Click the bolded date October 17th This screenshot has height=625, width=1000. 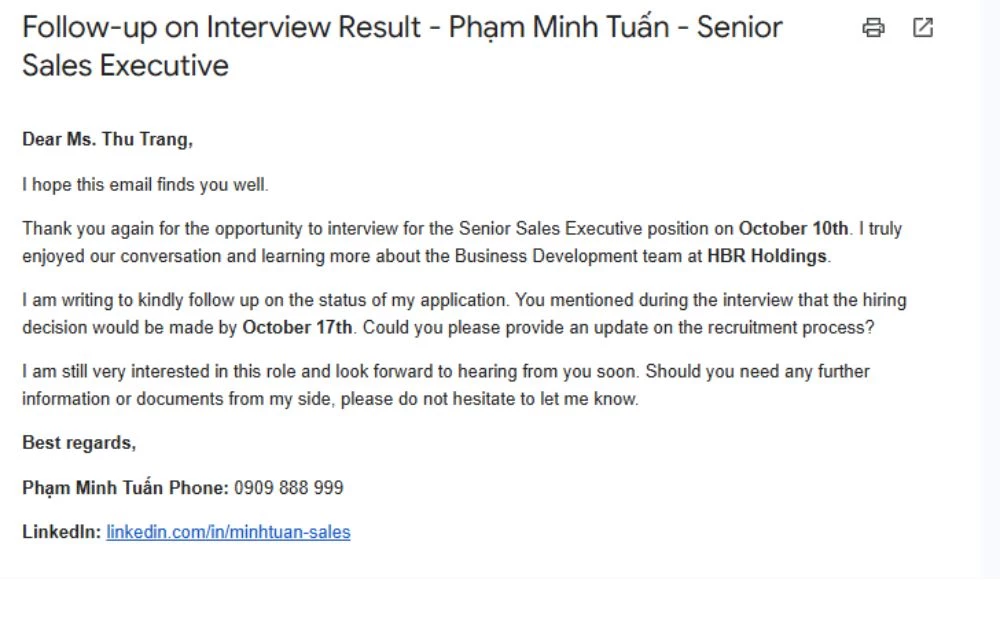pos(298,326)
